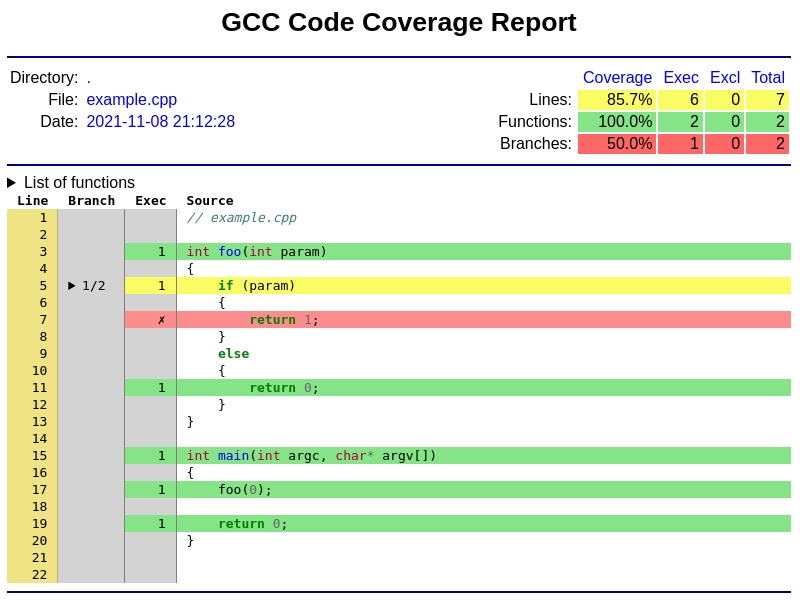
Task: Select the Total column header
Action: coord(768,77)
